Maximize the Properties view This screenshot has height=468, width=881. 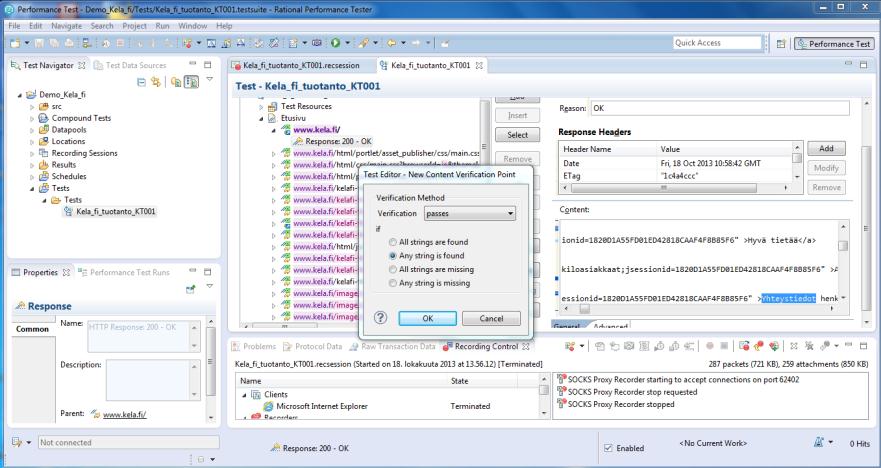[207, 272]
